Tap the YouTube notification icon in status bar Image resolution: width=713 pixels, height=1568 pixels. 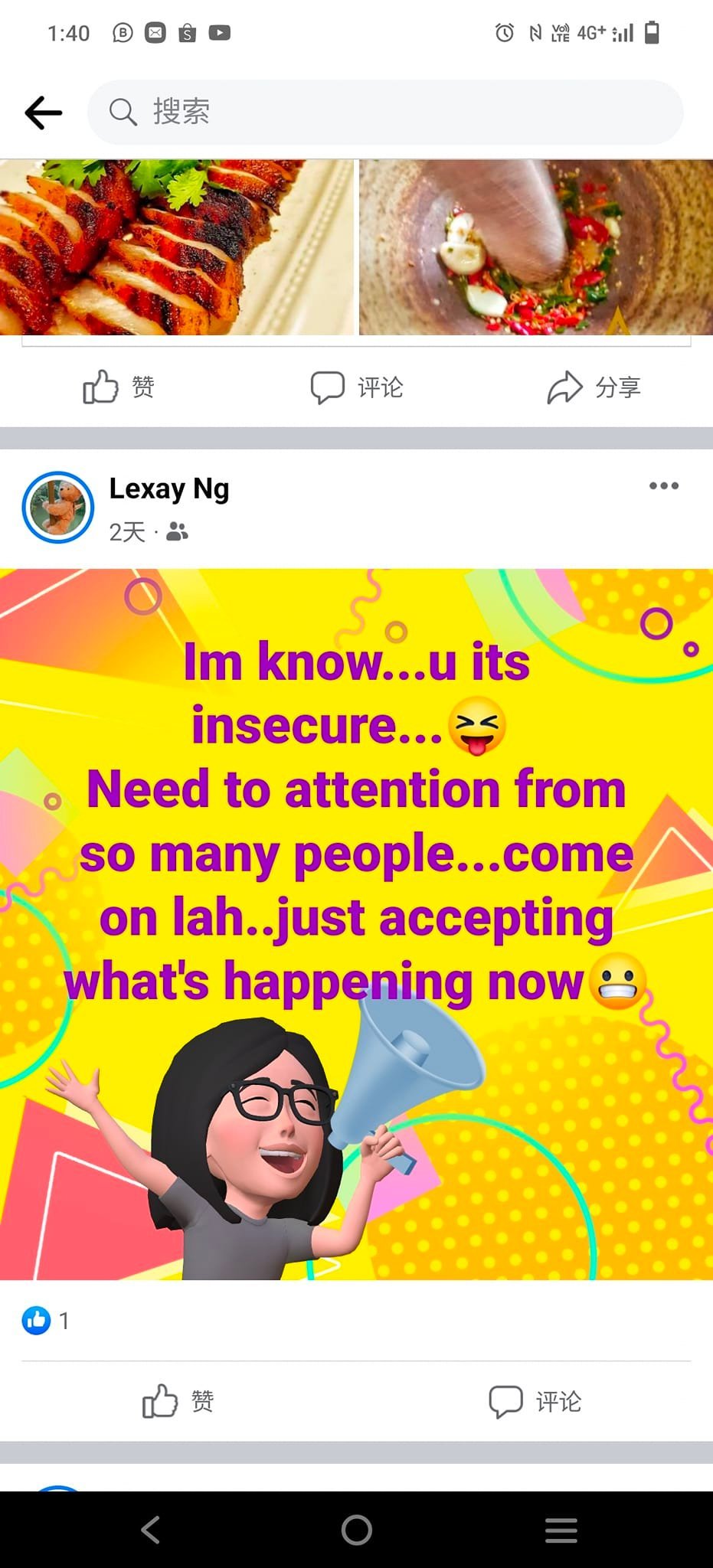[220, 32]
